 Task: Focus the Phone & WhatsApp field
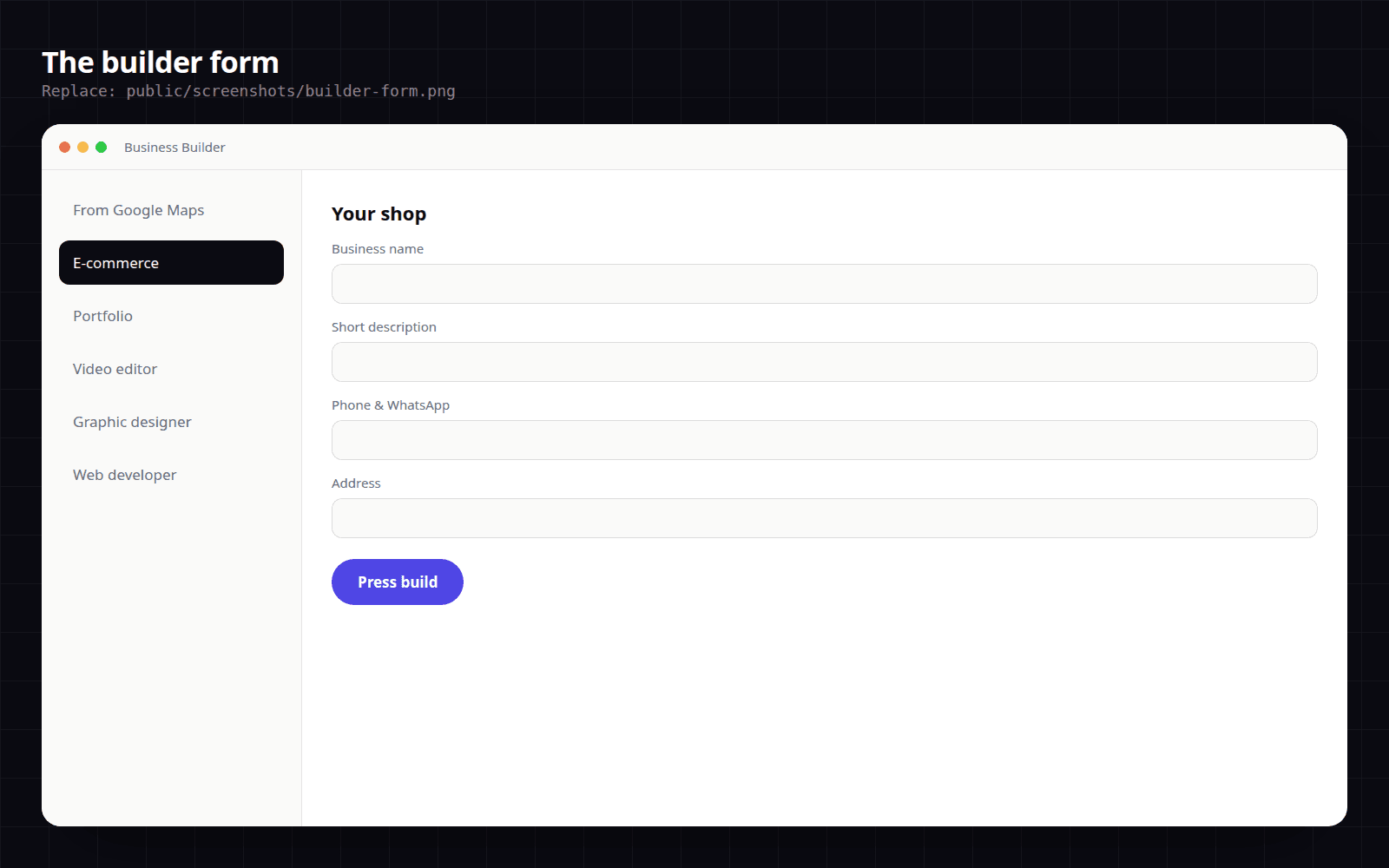click(x=824, y=440)
